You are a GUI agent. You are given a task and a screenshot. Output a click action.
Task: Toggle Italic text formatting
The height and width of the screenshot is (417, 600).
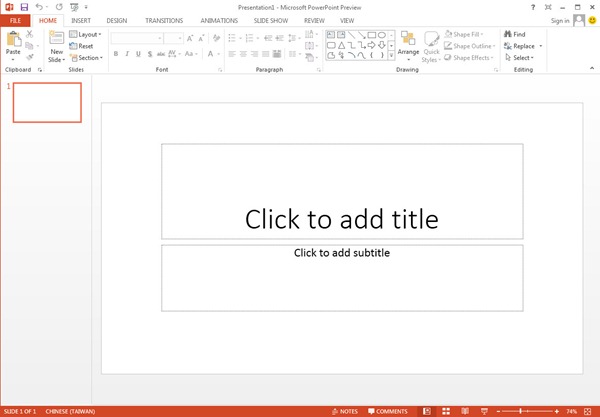click(x=127, y=55)
